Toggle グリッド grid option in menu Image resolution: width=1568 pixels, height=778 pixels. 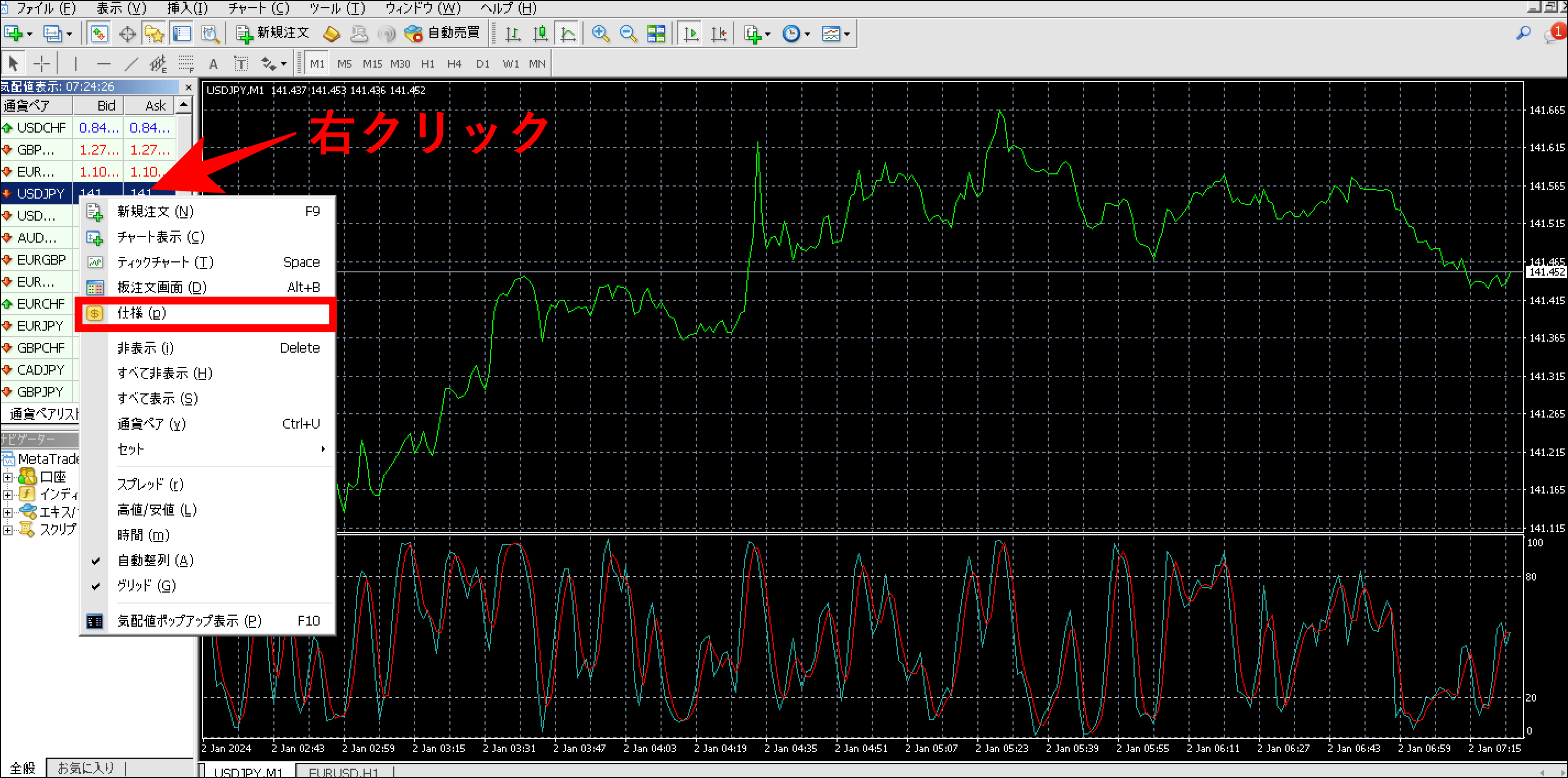coord(146,585)
